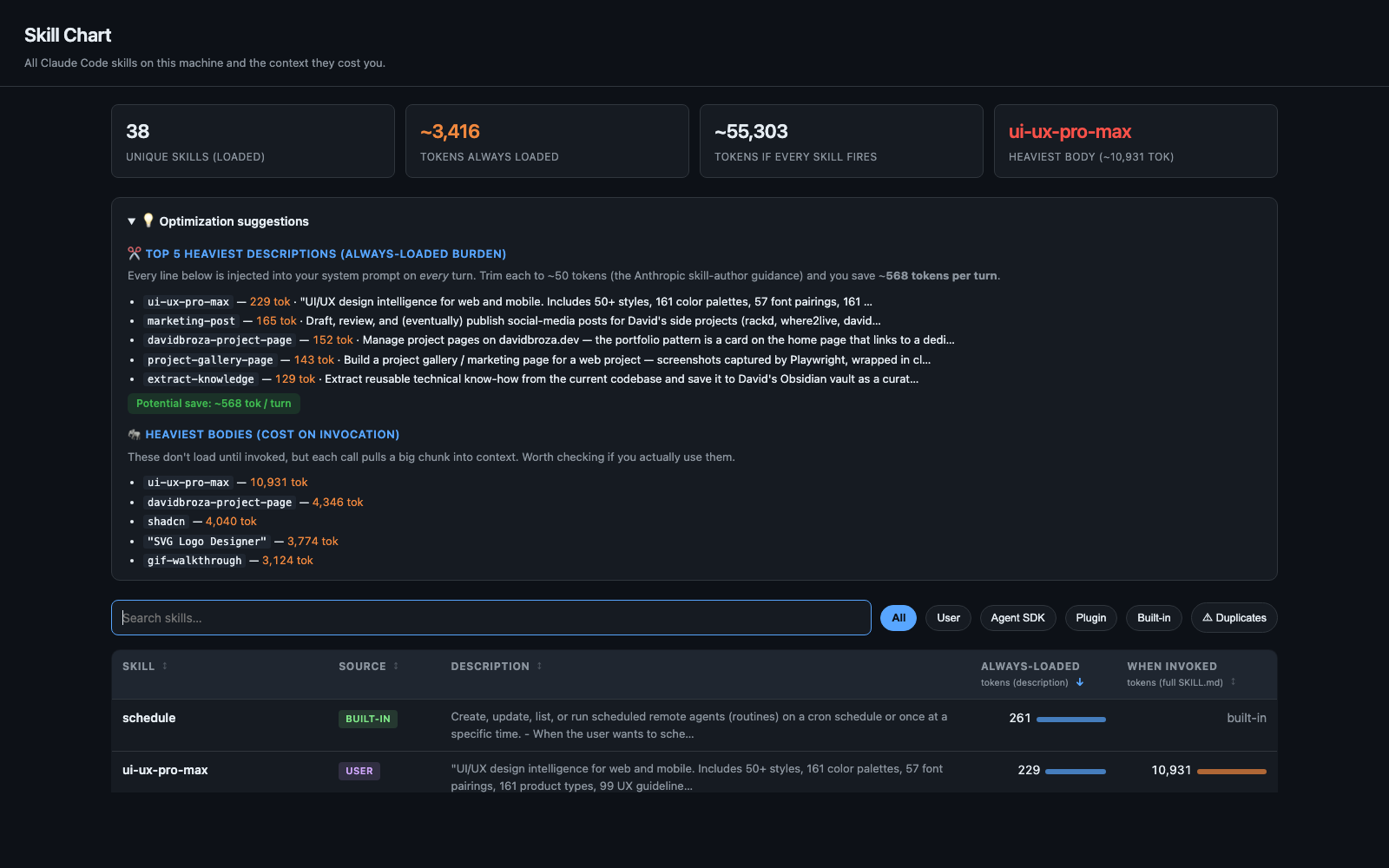Click the ui-ux-pro-max heaviest body card

[x=1136, y=141]
